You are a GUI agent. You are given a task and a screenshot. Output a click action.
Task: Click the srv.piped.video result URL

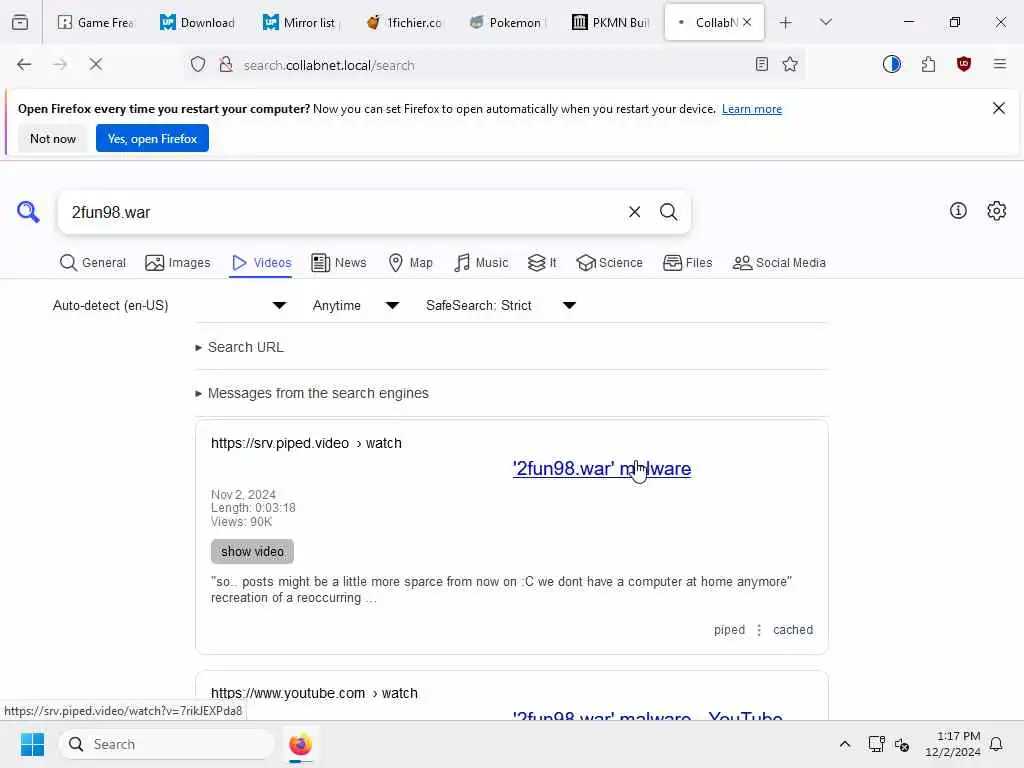[306, 443]
